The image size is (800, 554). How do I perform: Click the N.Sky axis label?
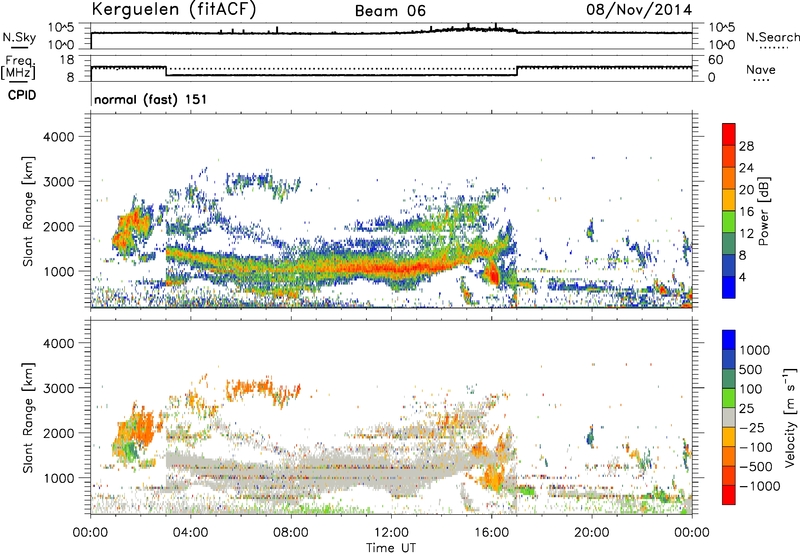point(19,37)
